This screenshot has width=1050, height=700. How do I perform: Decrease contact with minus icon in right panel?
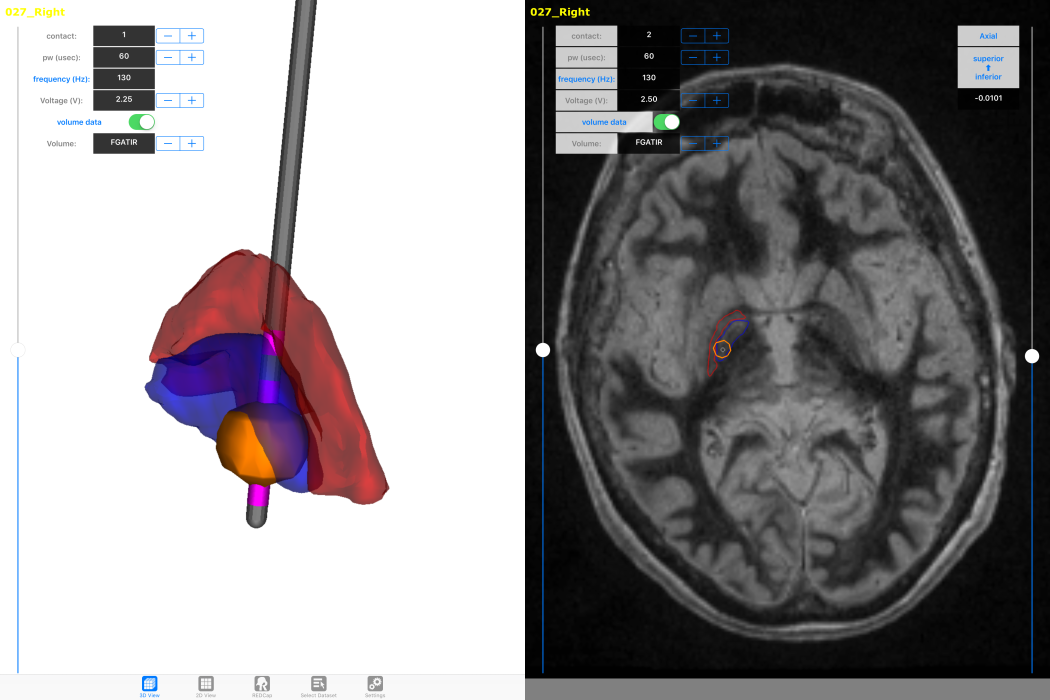coord(692,35)
